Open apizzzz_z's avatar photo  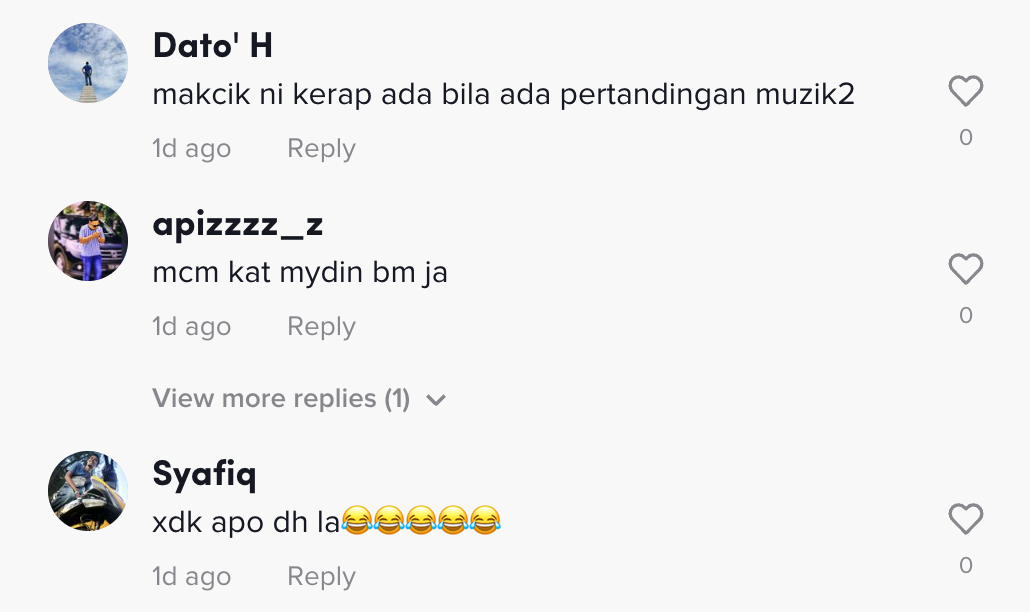pyautogui.click(x=88, y=241)
